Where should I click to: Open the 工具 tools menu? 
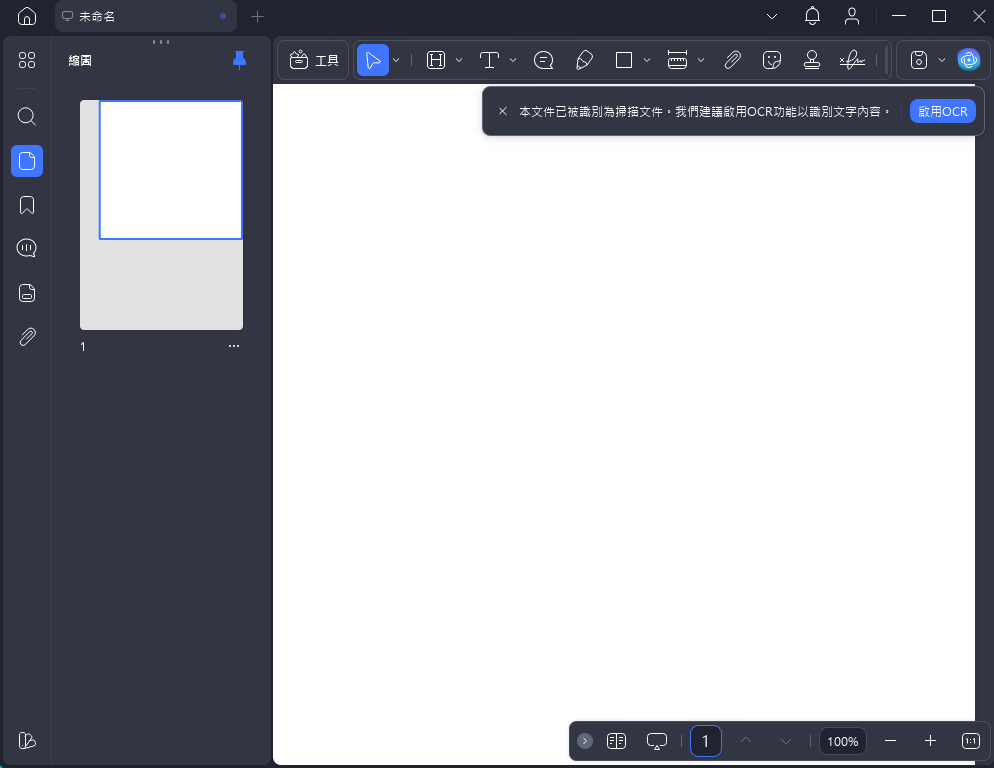314,60
